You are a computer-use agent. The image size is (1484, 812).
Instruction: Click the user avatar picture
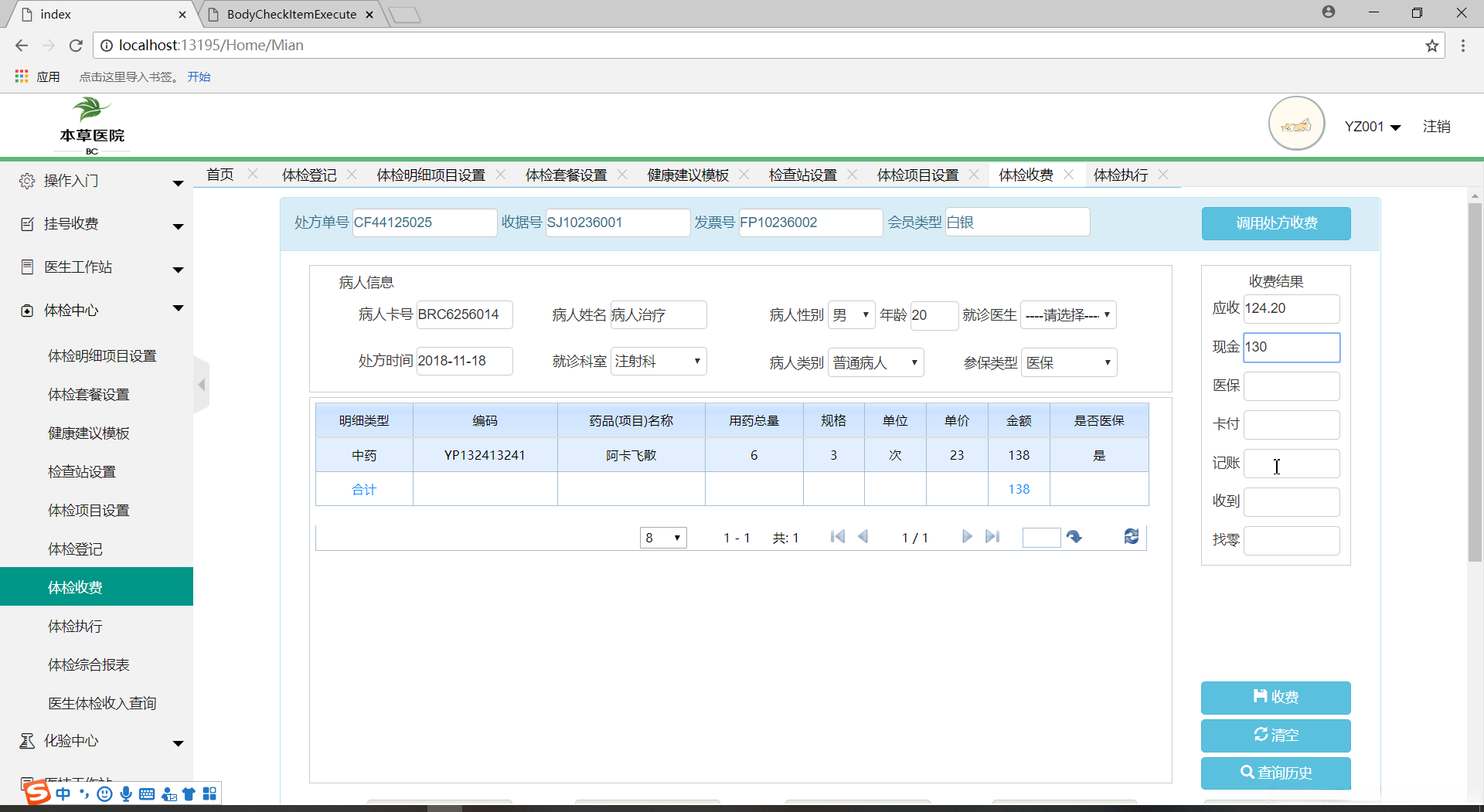(1296, 124)
